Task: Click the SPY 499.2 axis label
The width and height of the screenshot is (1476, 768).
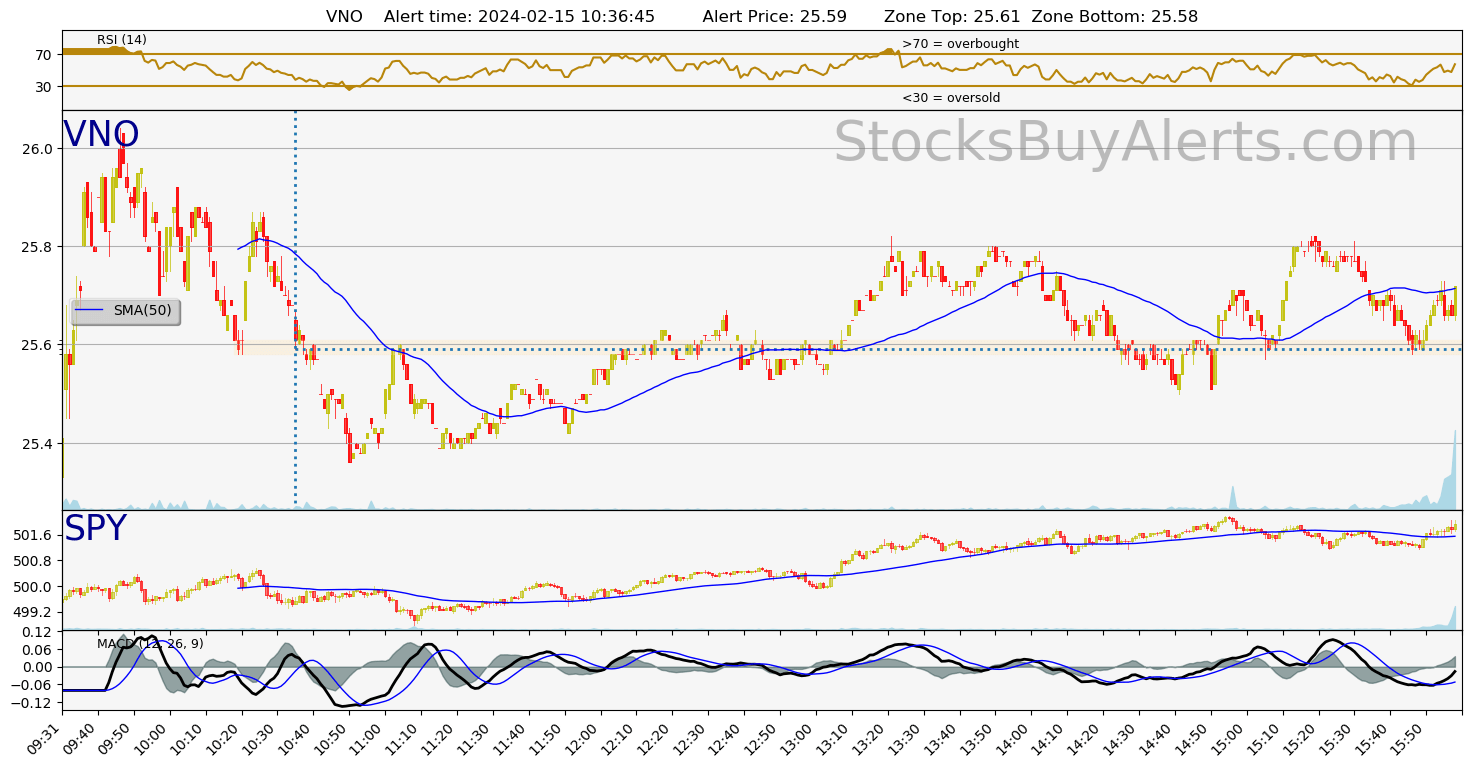Action: (x=33, y=612)
